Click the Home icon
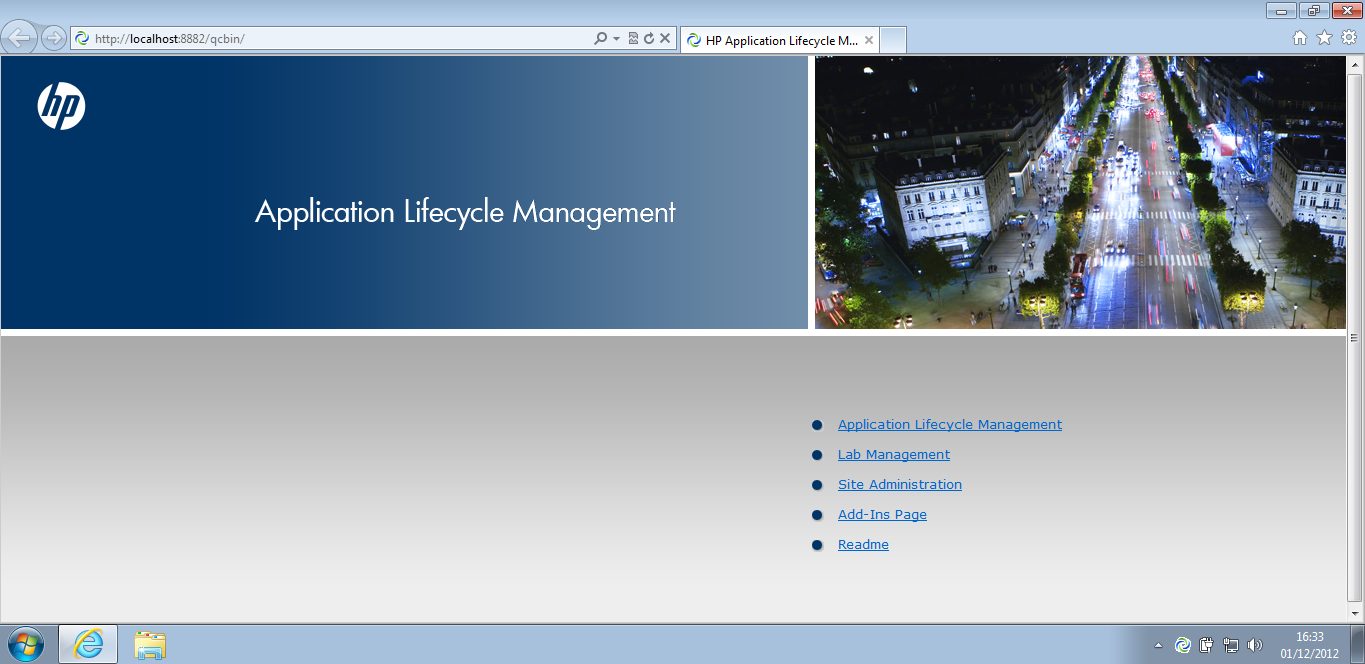Screen dimensions: 1365x664 click(1298, 38)
